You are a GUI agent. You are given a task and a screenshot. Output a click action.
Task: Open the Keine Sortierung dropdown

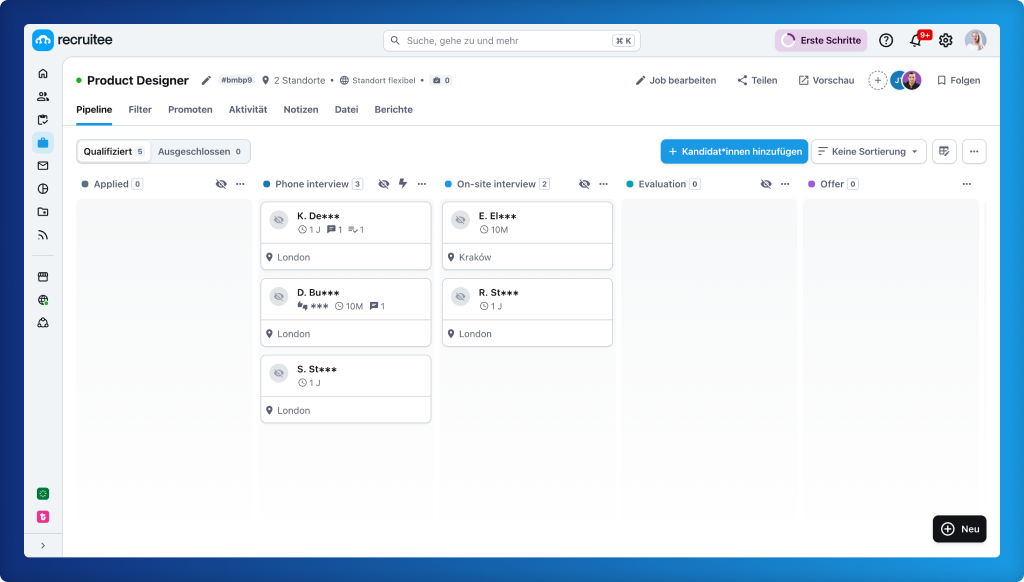[x=869, y=151]
